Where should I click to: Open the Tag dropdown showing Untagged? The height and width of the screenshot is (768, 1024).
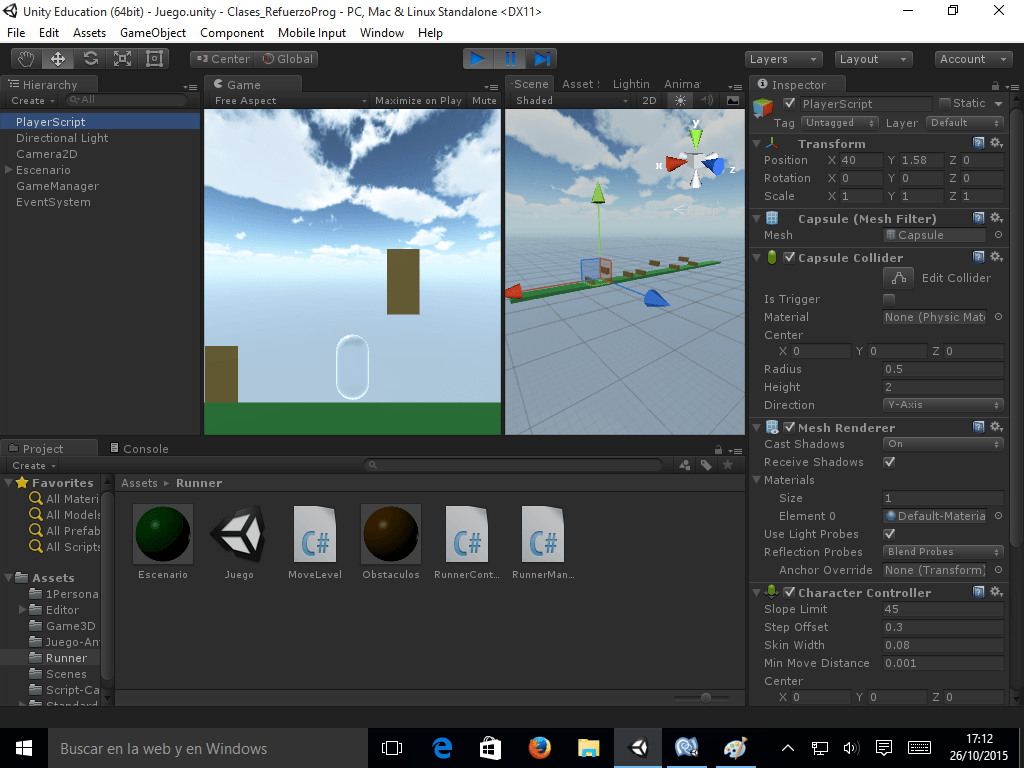(x=840, y=123)
